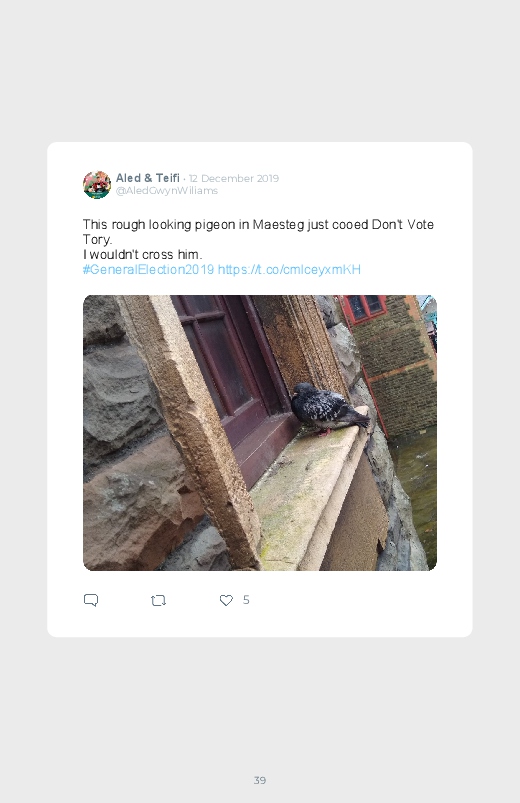Click the reply speech bubble icon
Image resolution: width=520 pixels, height=803 pixels.
click(91, 600)
